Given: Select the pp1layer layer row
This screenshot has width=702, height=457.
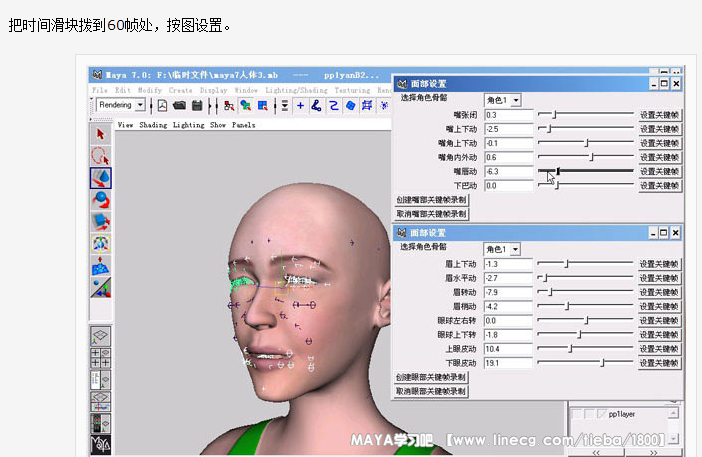Looking at the screenshot, I should (620, 414).
